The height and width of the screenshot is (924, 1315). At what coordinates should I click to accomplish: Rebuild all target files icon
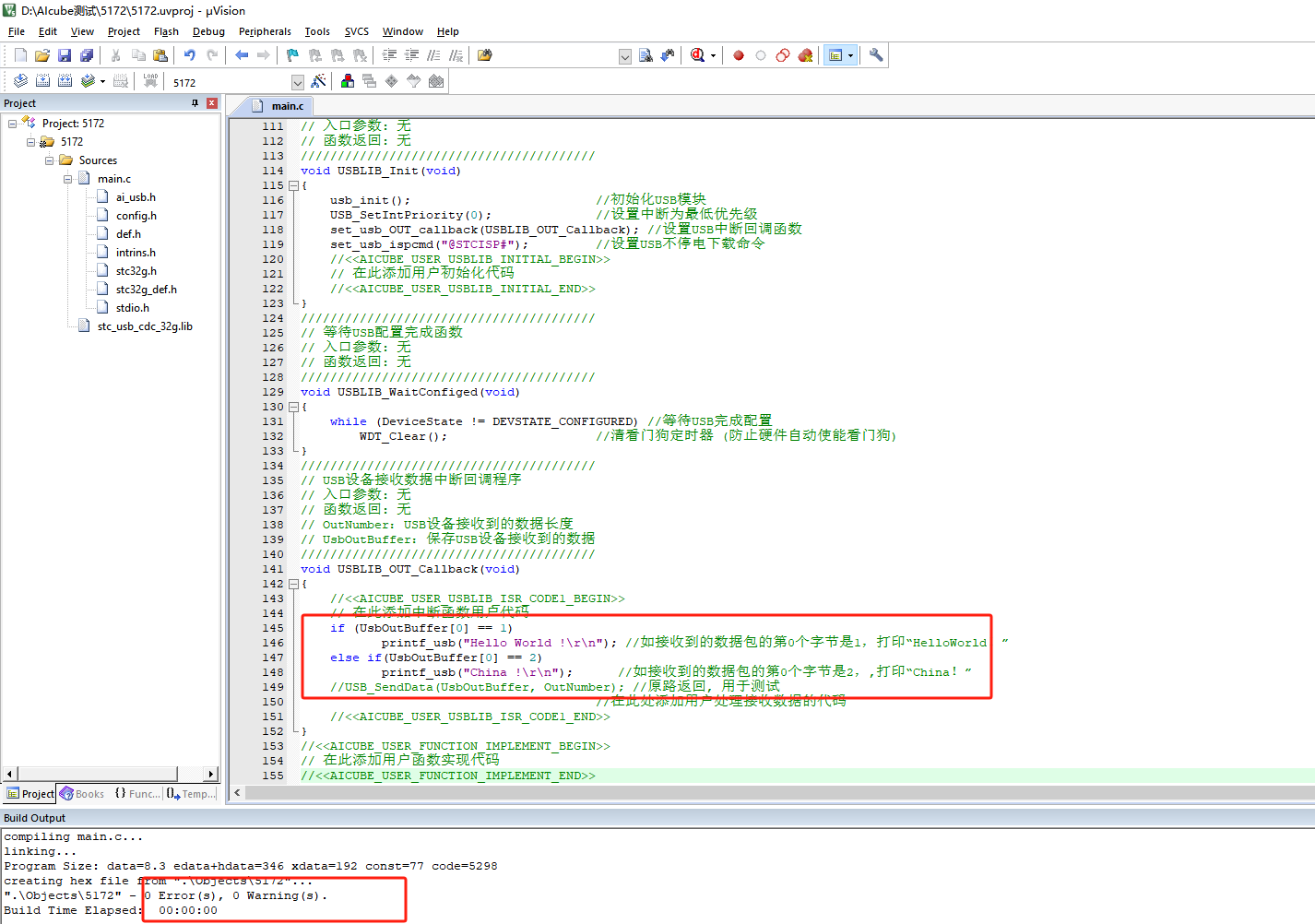65,81
